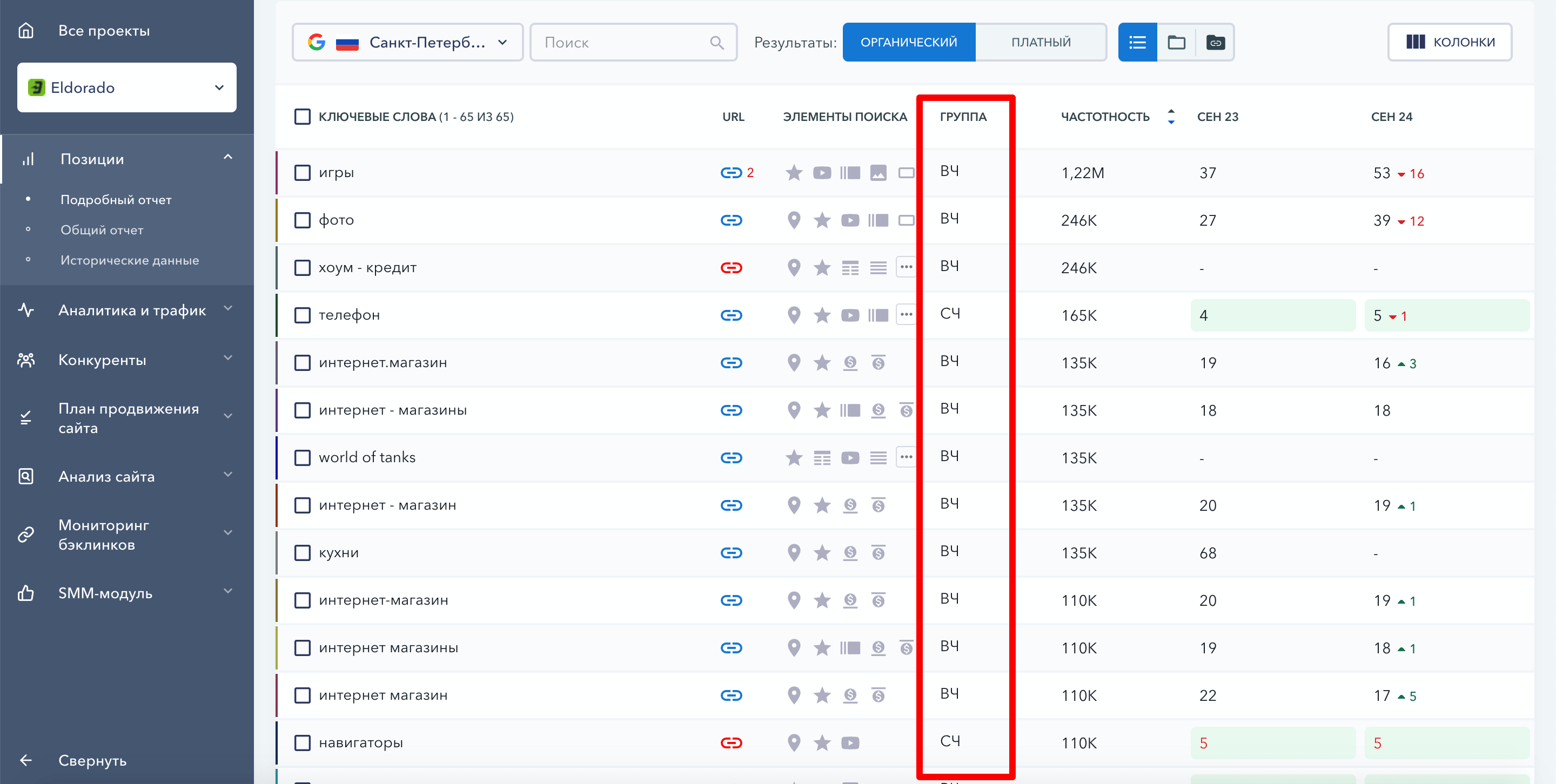The width and height of the screenshot is (1556, 784).
Task: Check the world of tanks checkbox
Action: 302,458
